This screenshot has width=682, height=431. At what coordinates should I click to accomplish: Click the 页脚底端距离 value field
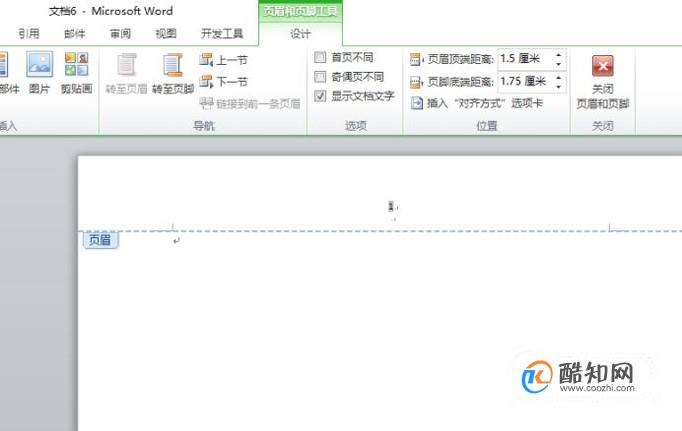(525, 81)
